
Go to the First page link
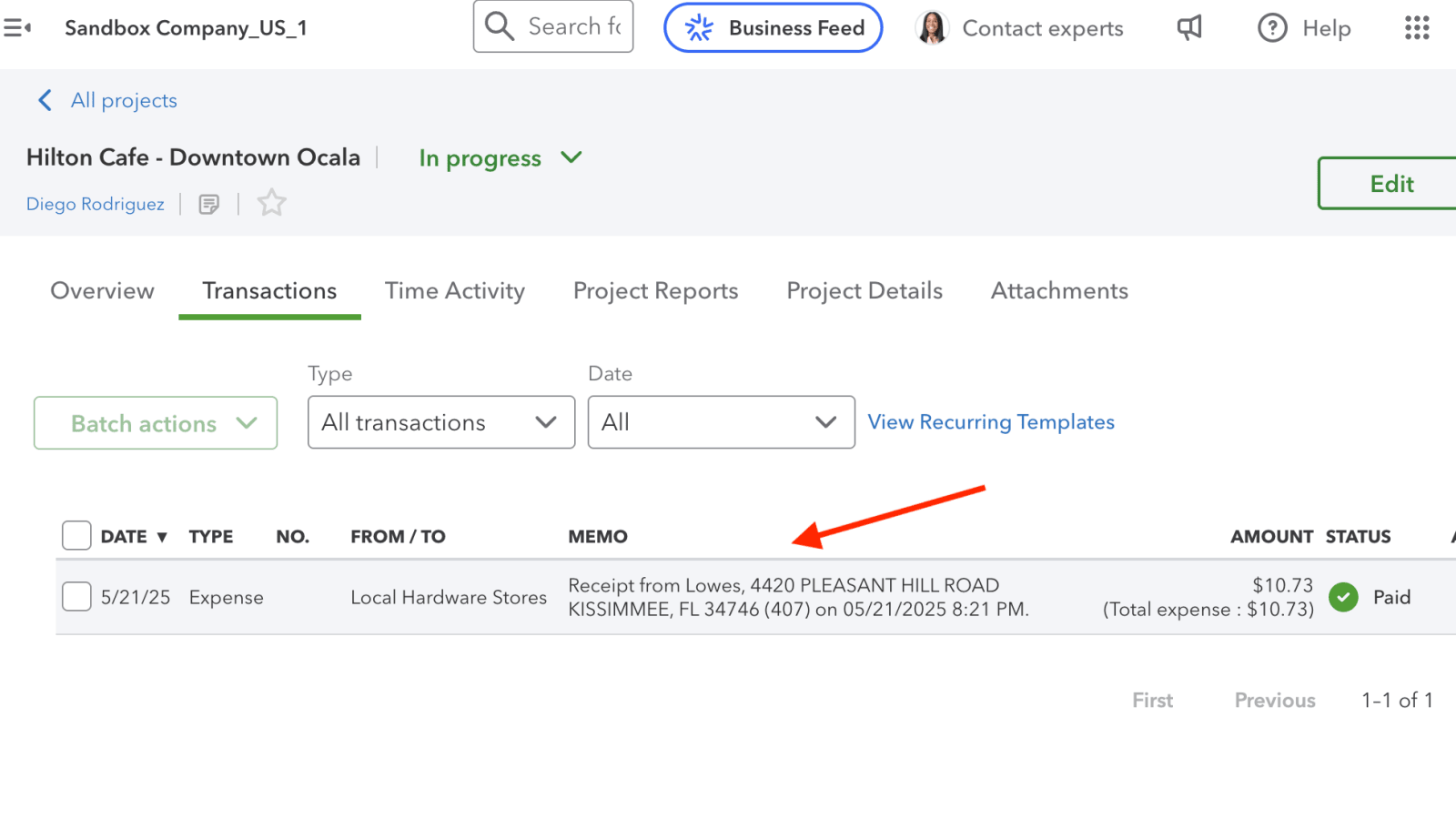1153,701
